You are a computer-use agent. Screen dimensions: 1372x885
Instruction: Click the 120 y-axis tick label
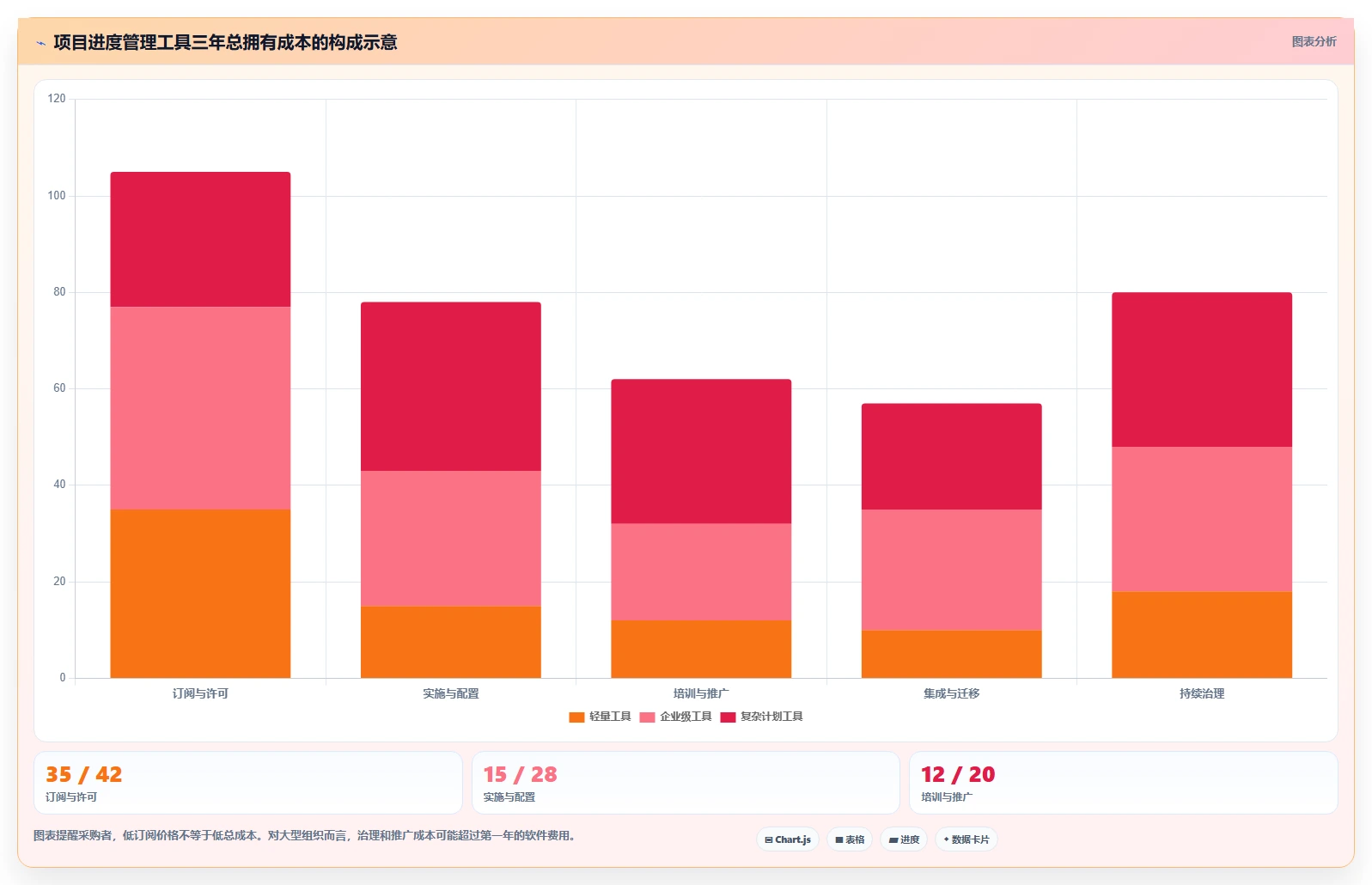pos(57,99)
